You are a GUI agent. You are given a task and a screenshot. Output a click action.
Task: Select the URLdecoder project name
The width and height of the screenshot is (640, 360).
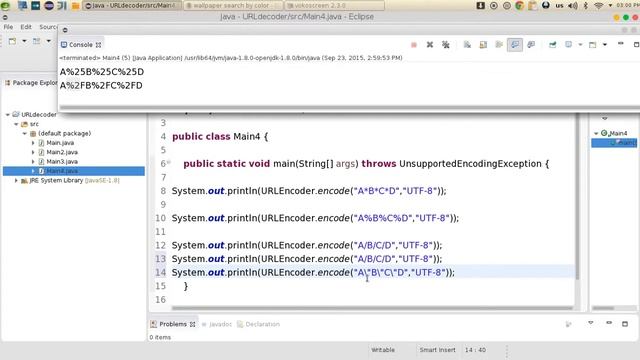click(39, 115)
